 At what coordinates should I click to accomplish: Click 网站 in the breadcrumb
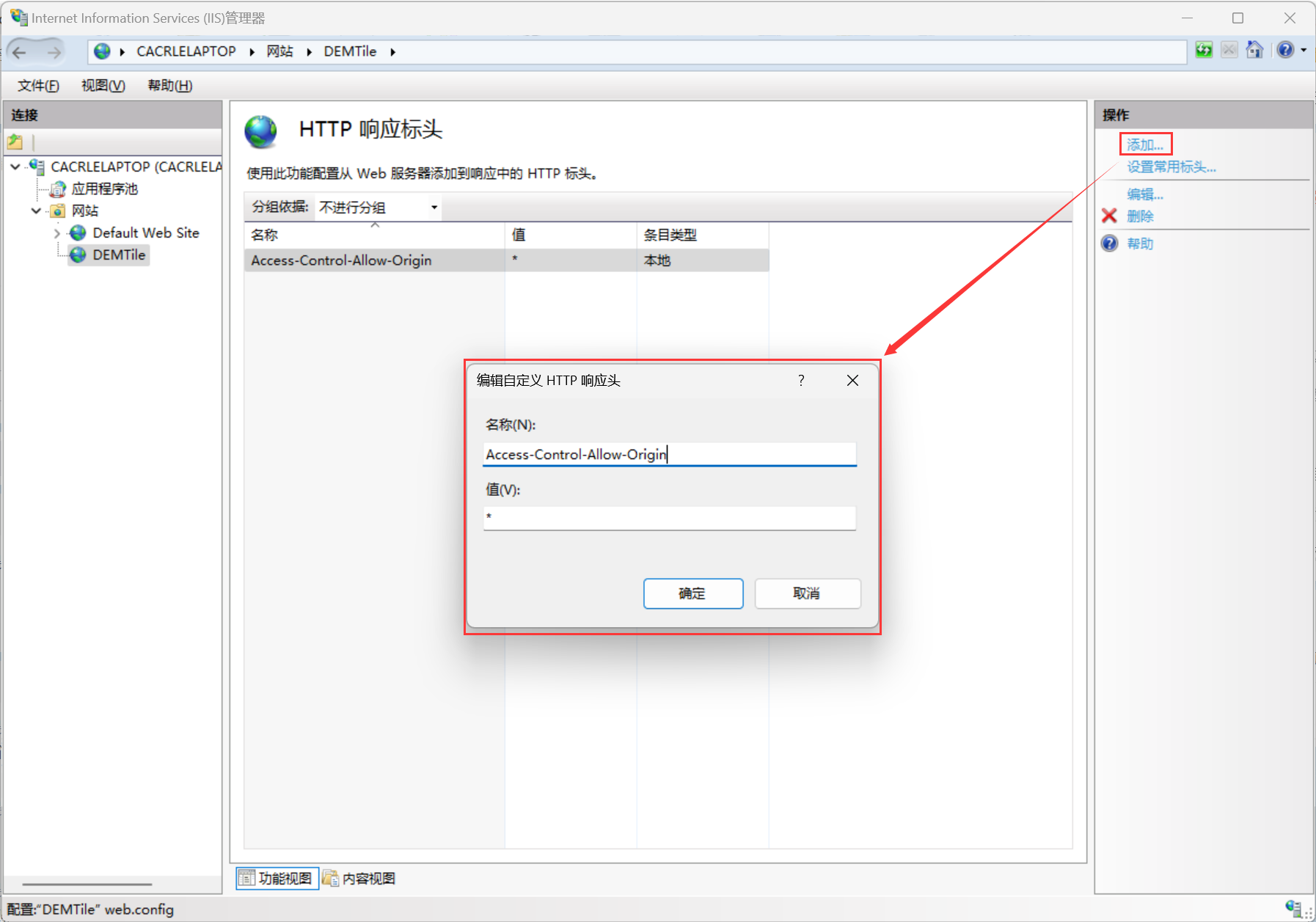[280, 51]
